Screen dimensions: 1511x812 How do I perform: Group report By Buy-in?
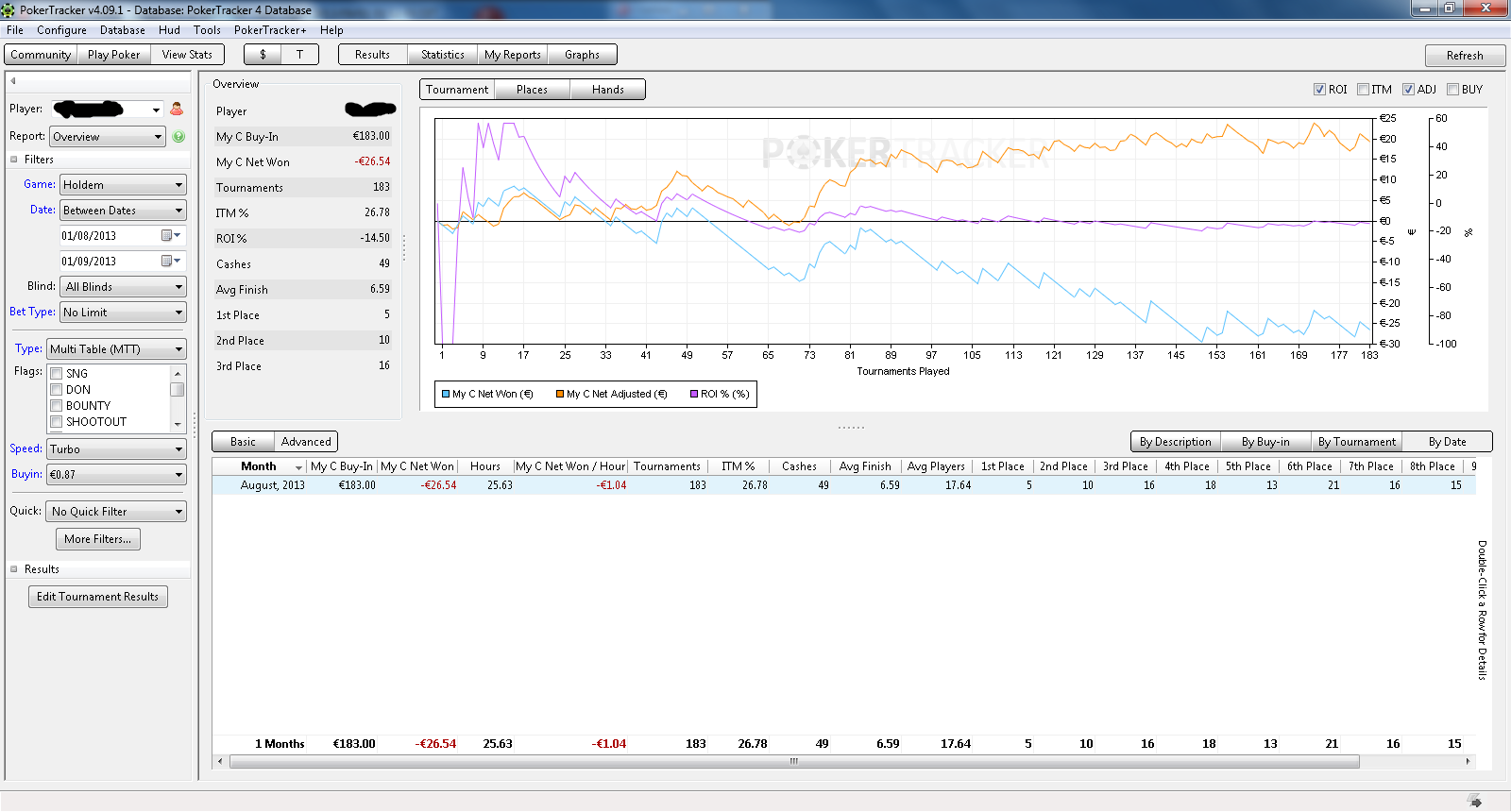(1265, 442)
